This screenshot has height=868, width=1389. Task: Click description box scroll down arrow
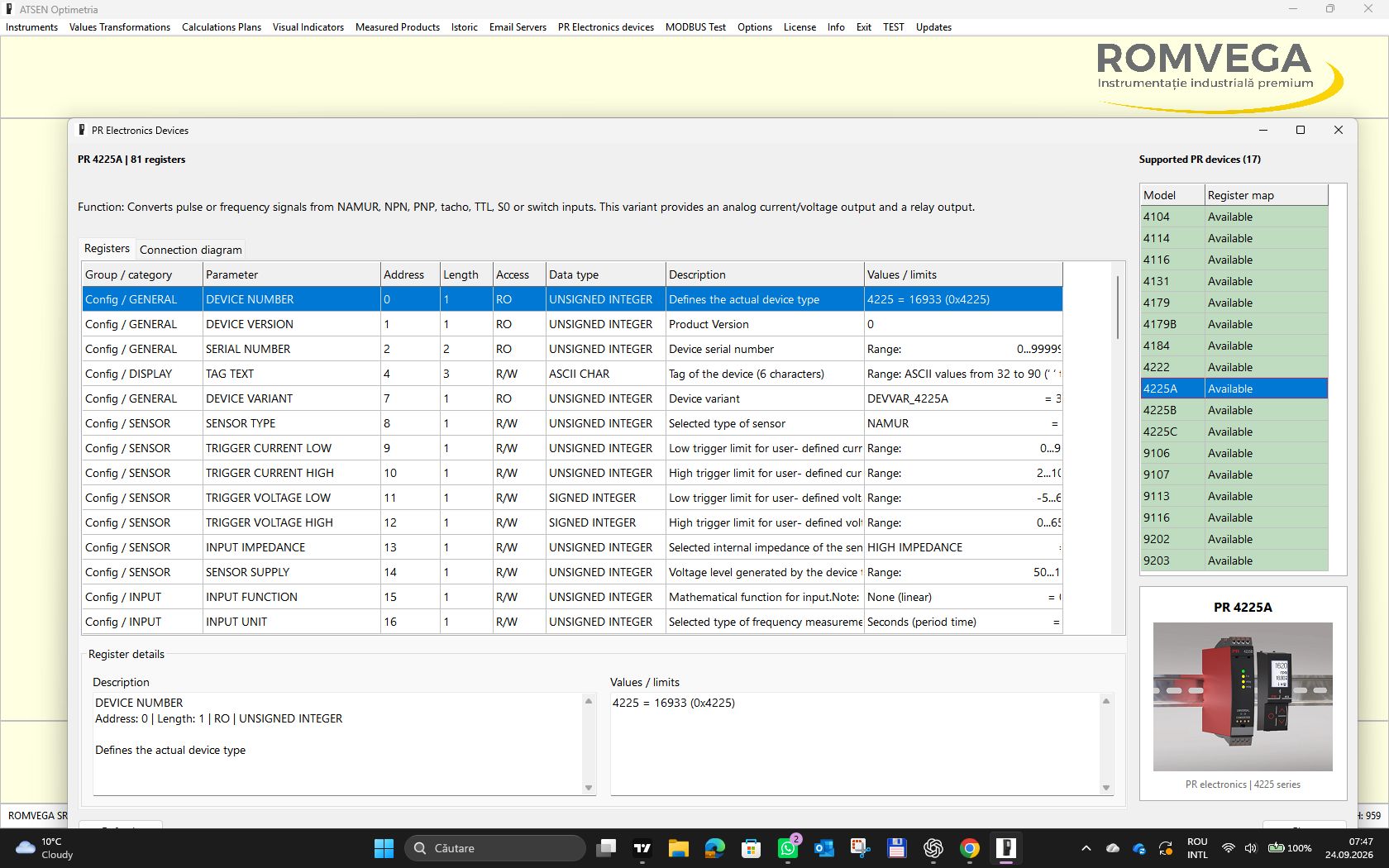pos(589,788)
